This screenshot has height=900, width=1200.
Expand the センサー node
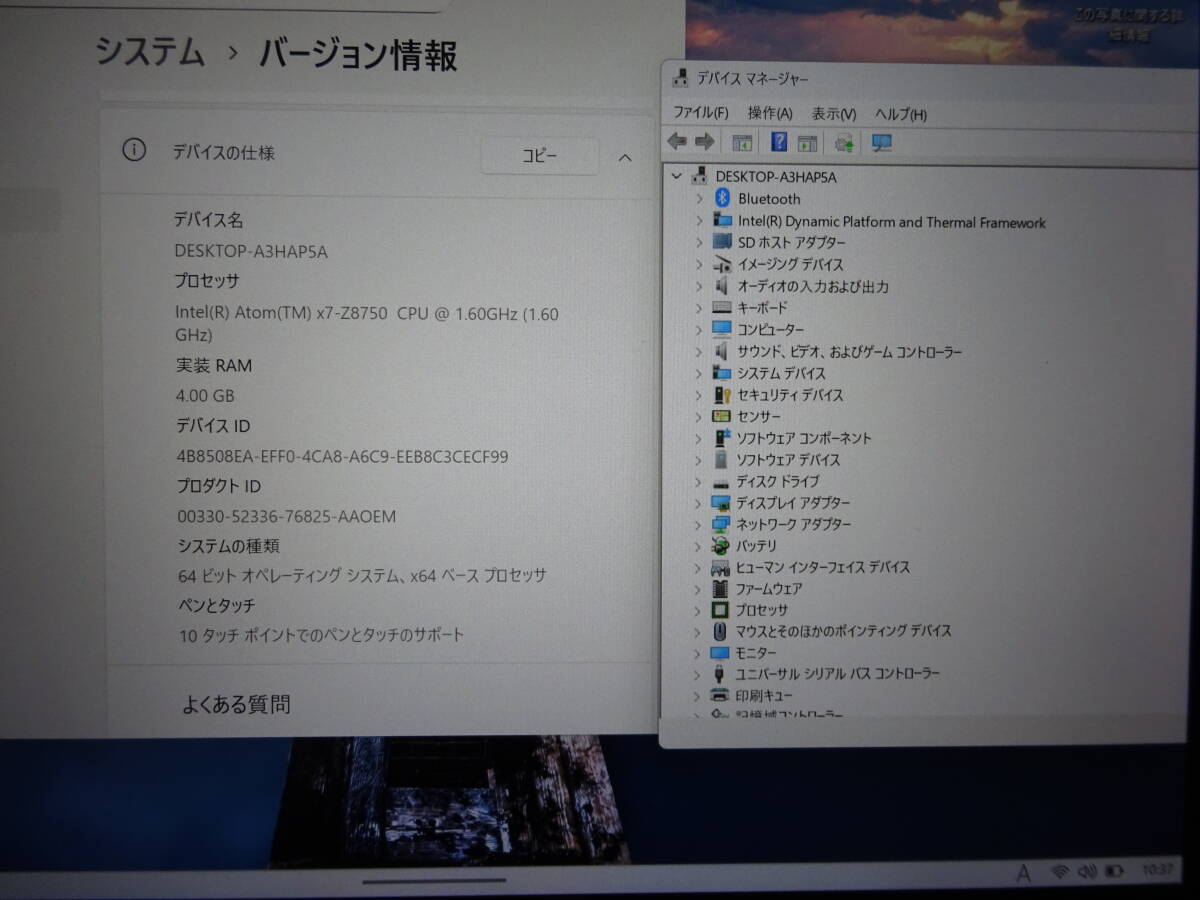[699, 416]
